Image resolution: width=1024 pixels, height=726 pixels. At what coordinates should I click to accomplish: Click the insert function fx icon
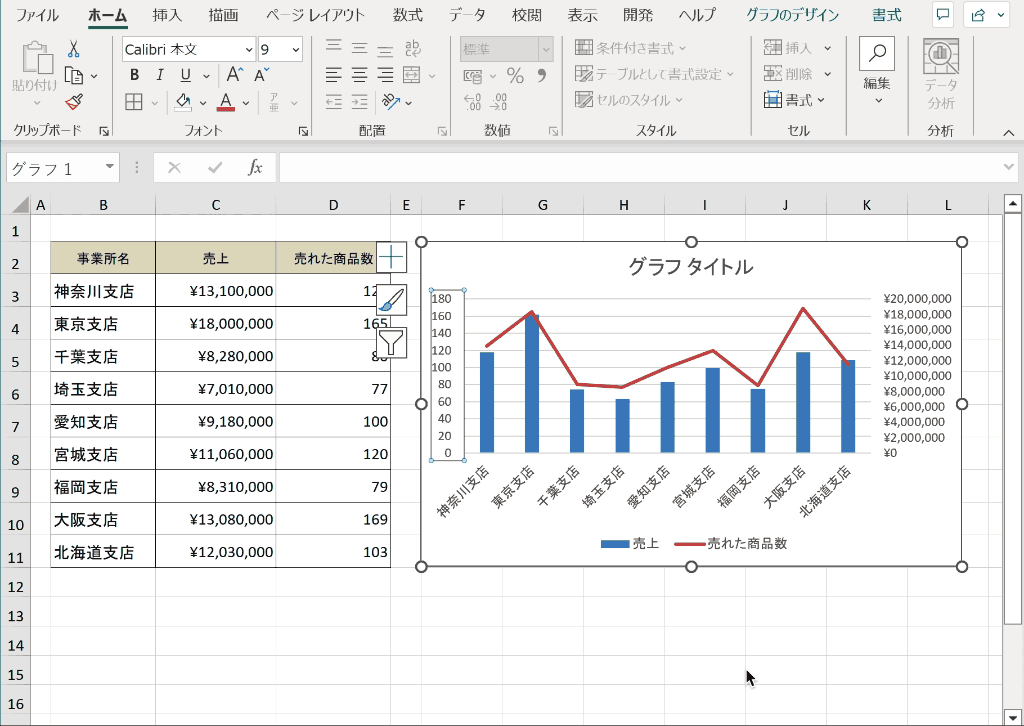click(255, 168)
